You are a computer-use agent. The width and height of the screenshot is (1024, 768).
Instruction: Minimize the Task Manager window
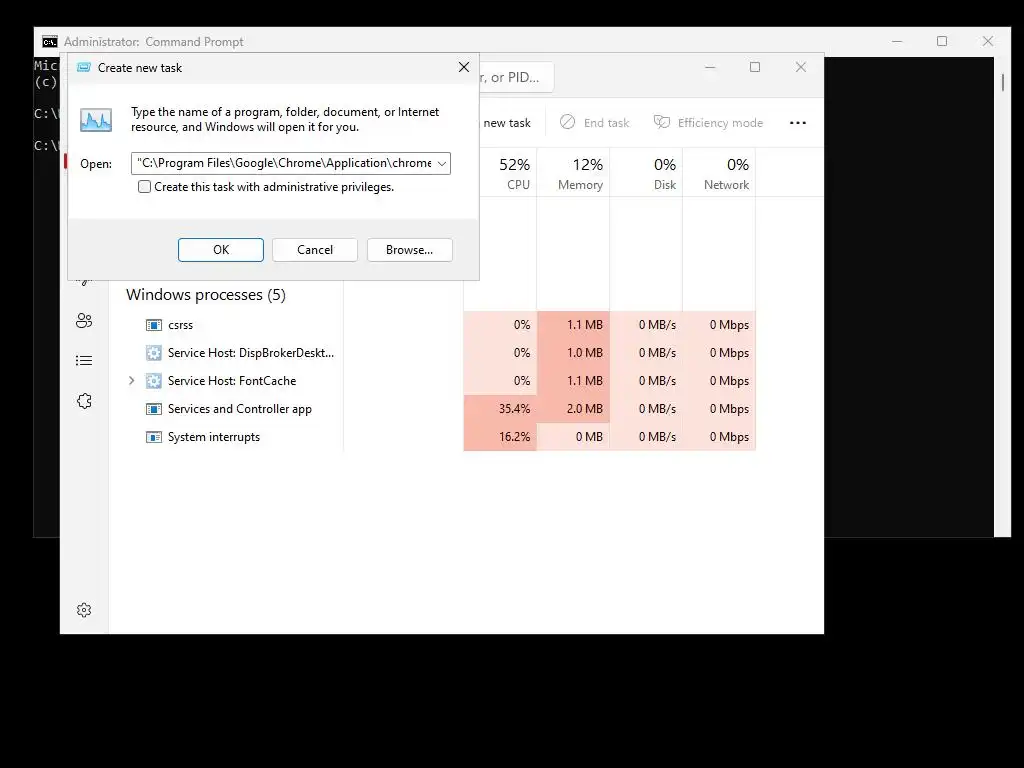pos(710,67)
